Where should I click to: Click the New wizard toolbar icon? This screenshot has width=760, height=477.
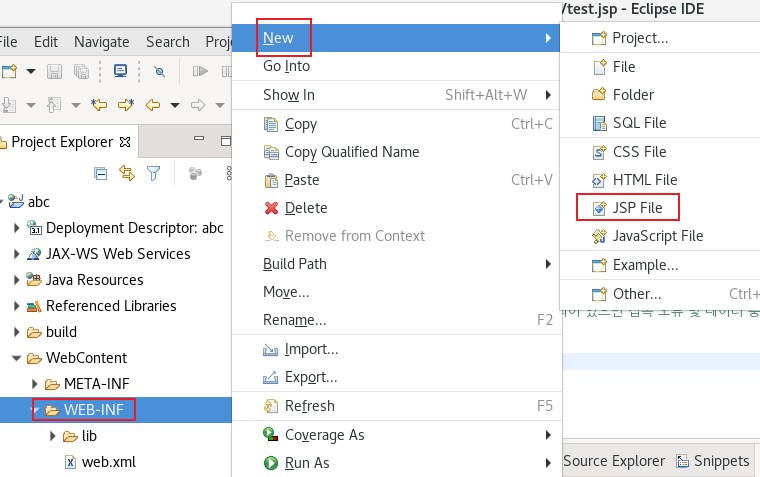click(10, 72)
